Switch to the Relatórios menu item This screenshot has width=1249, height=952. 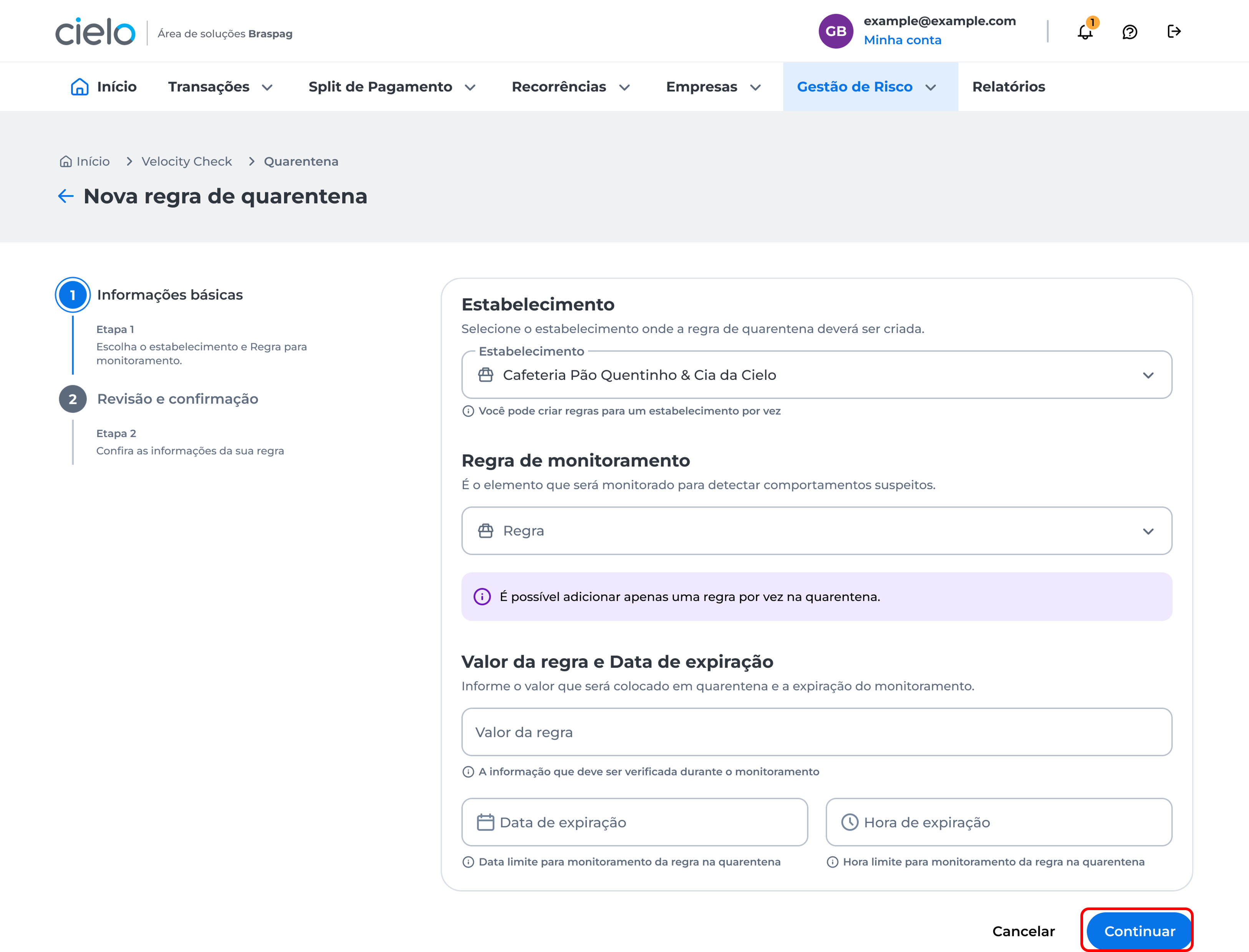1008,86
